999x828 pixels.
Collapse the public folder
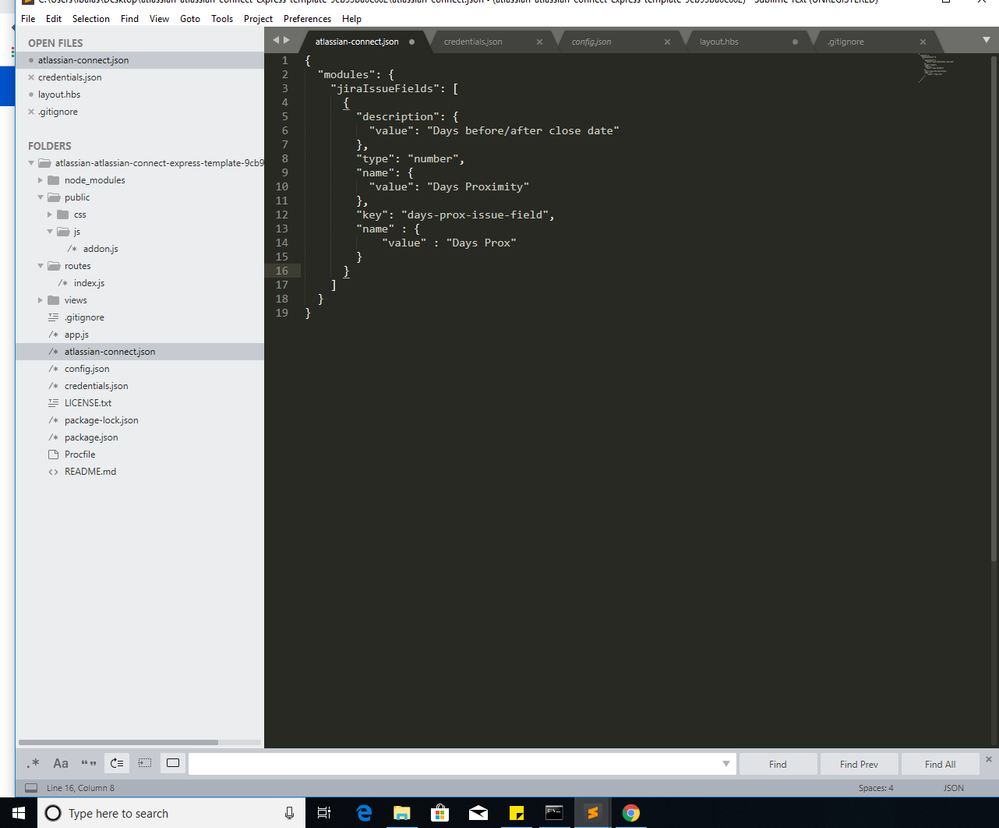pos(40,197)
